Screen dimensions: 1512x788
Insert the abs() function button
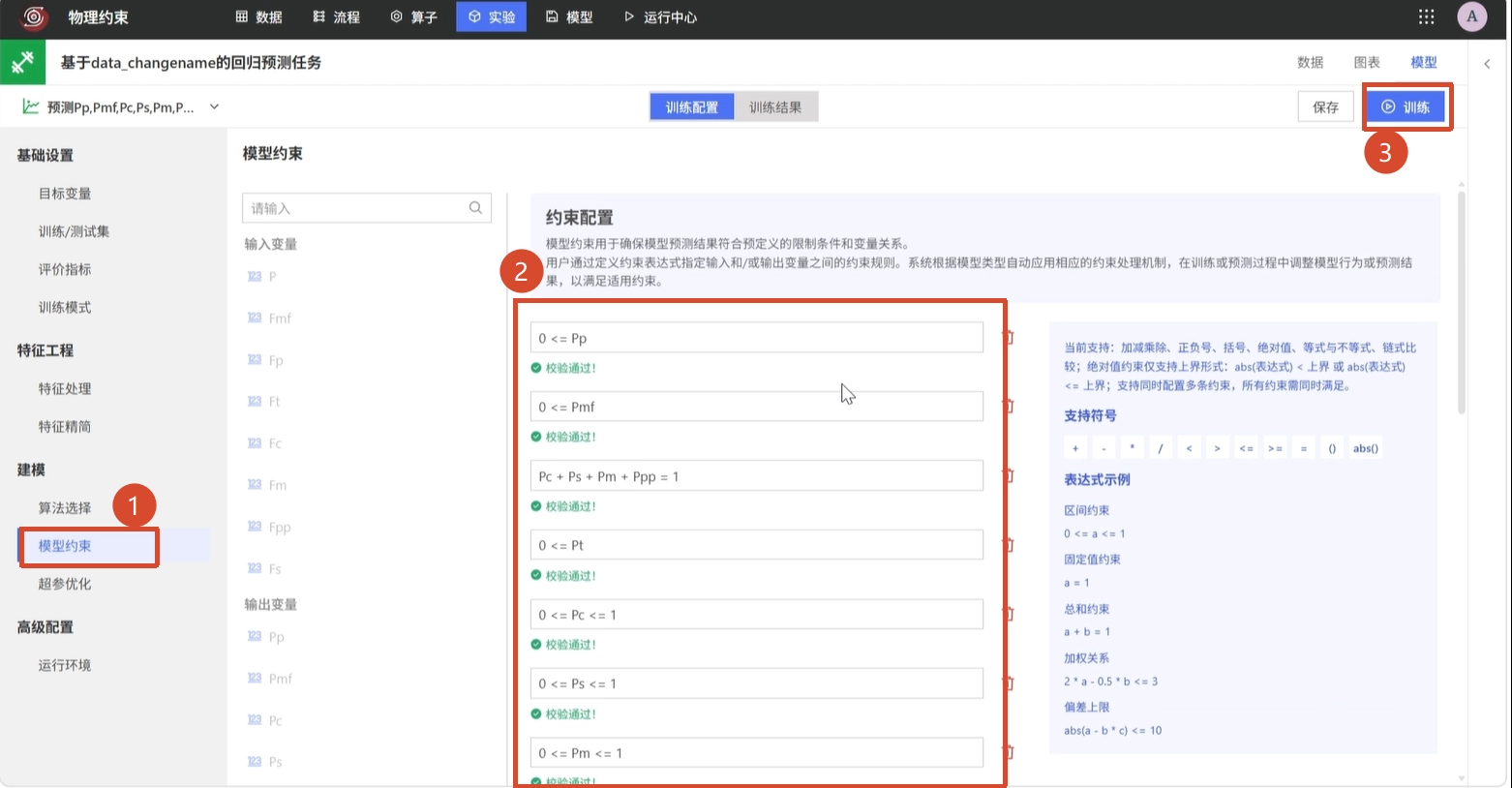[1366, 448]
